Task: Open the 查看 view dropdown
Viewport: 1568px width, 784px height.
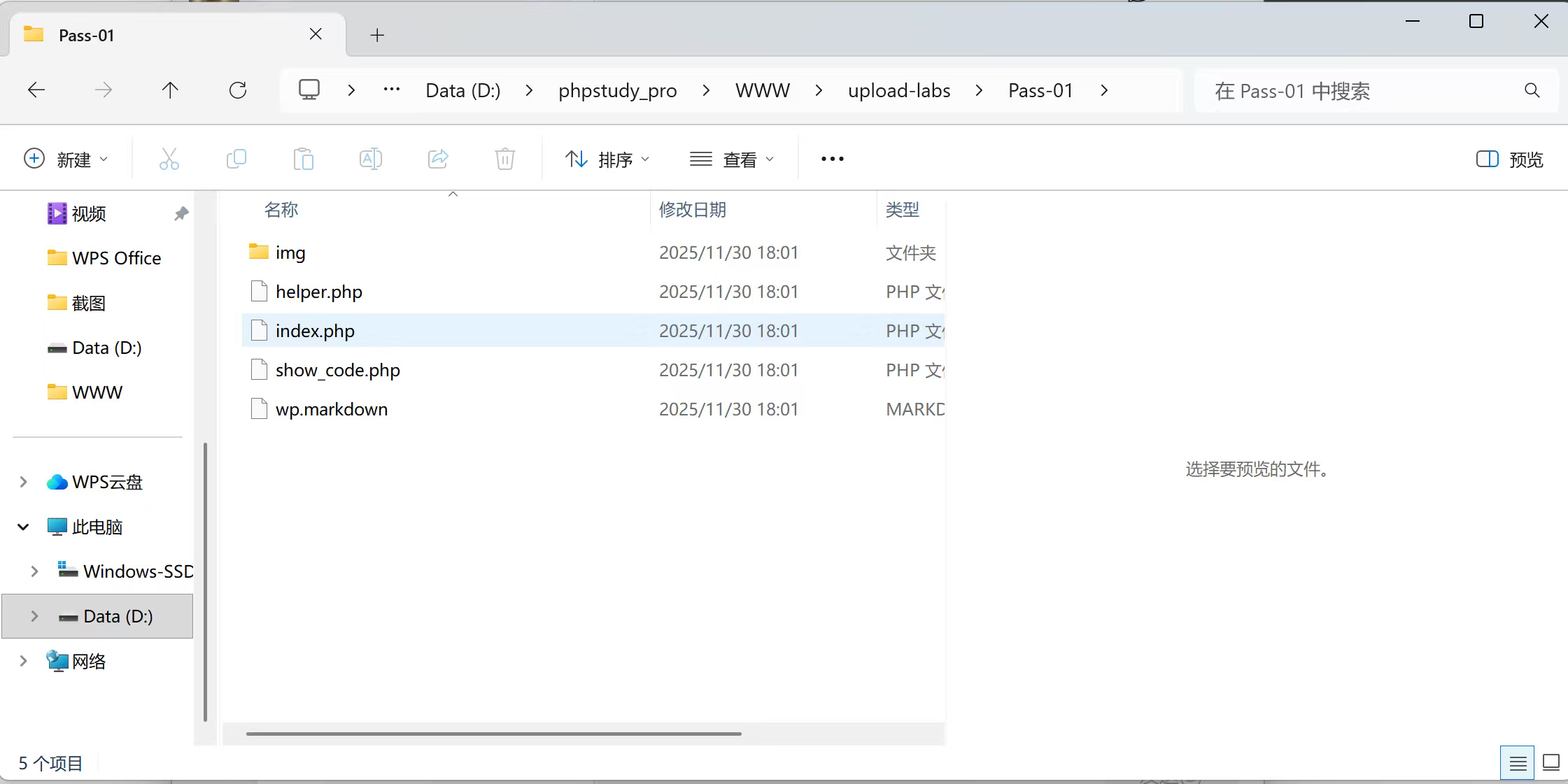Action: click(x=732, y=159)
